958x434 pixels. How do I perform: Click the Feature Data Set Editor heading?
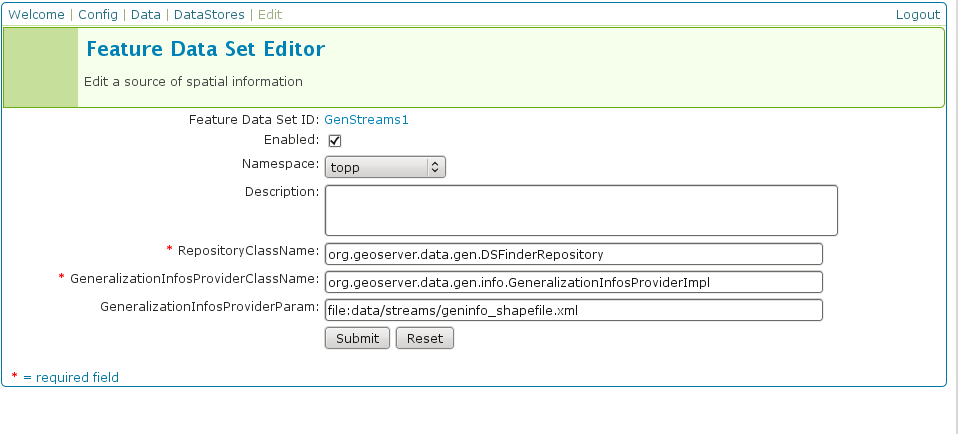[205, 49]
